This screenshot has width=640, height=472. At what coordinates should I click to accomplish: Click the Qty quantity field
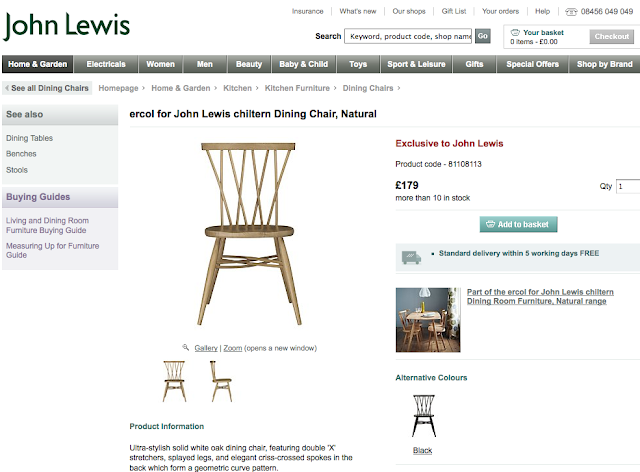628,187
